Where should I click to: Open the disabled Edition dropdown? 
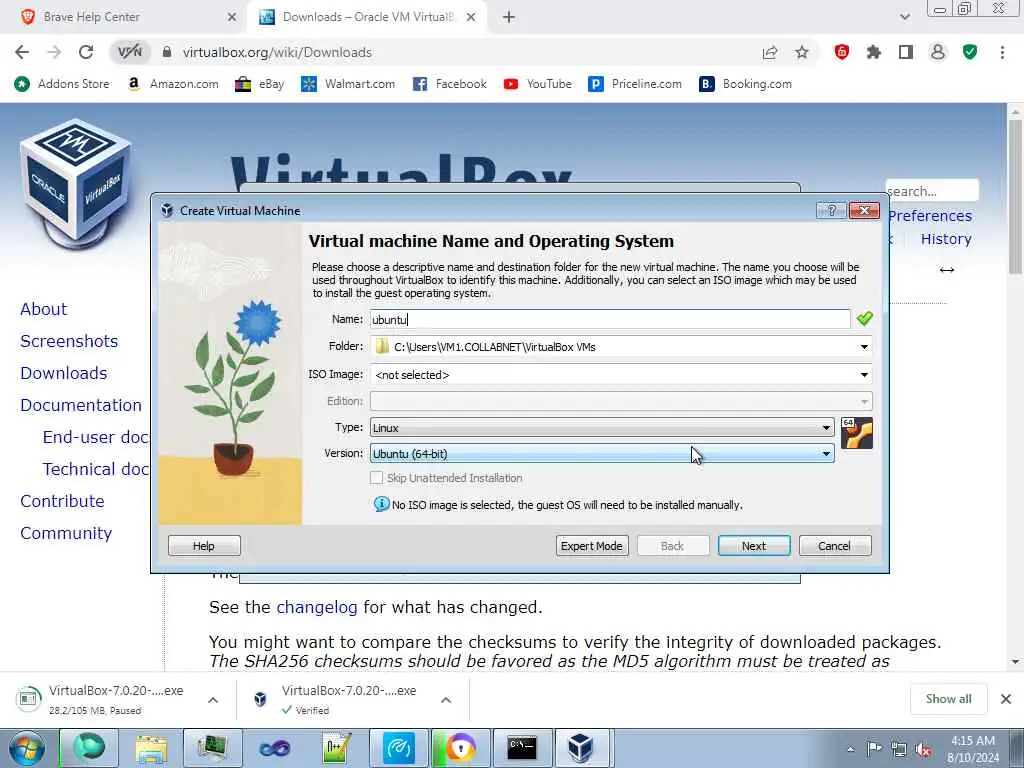coord(621,401)
